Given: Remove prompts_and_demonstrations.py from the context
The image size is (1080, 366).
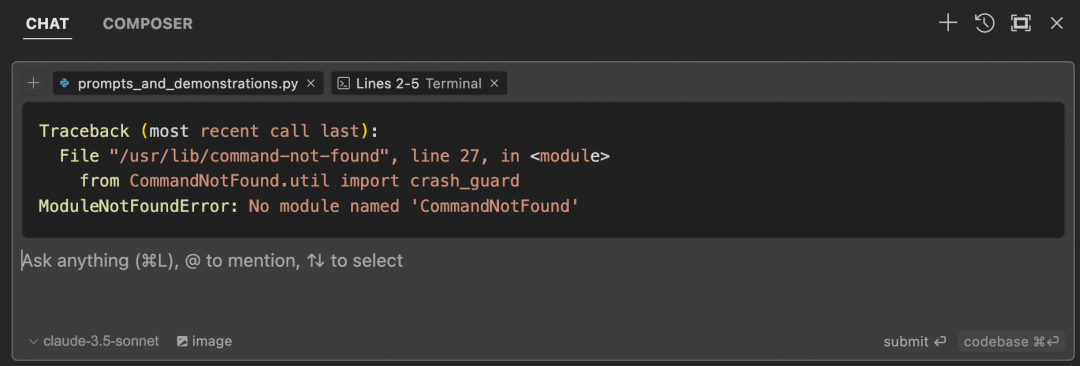Looking at the screenshot, I should 311,83.
